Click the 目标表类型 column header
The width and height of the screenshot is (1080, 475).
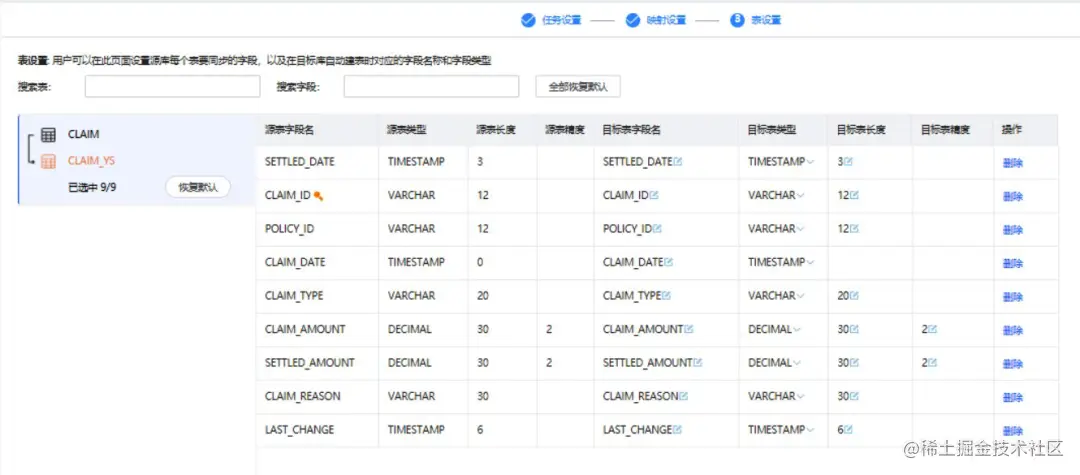772,129
